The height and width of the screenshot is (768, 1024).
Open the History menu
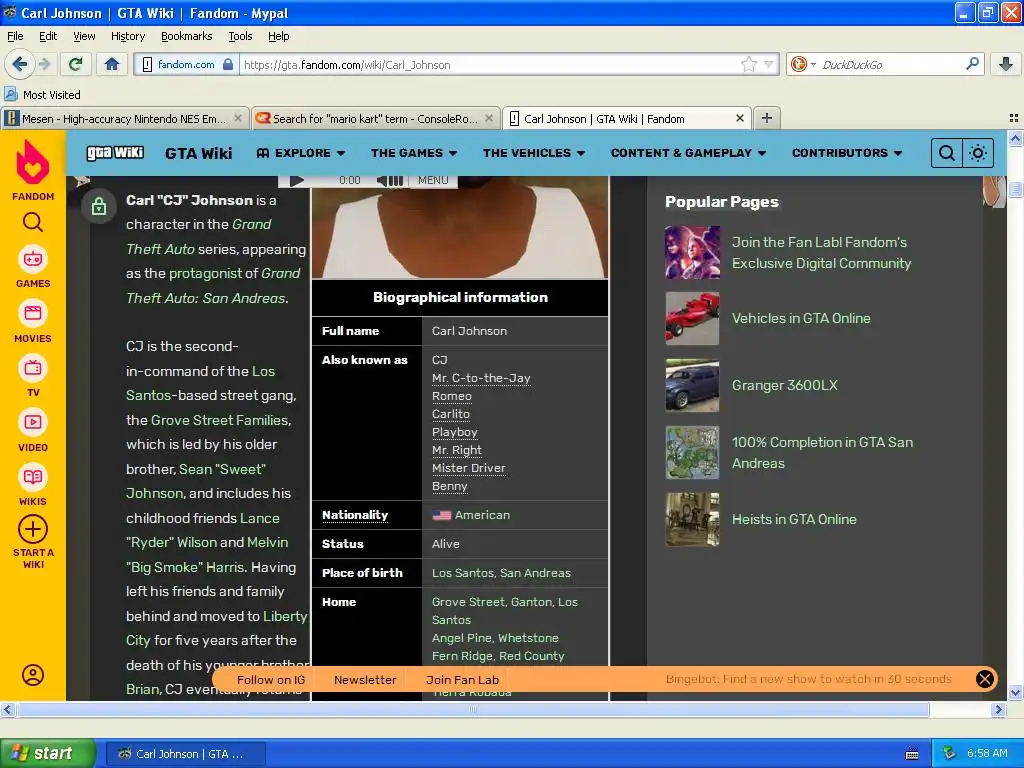[x=127, y=36]
